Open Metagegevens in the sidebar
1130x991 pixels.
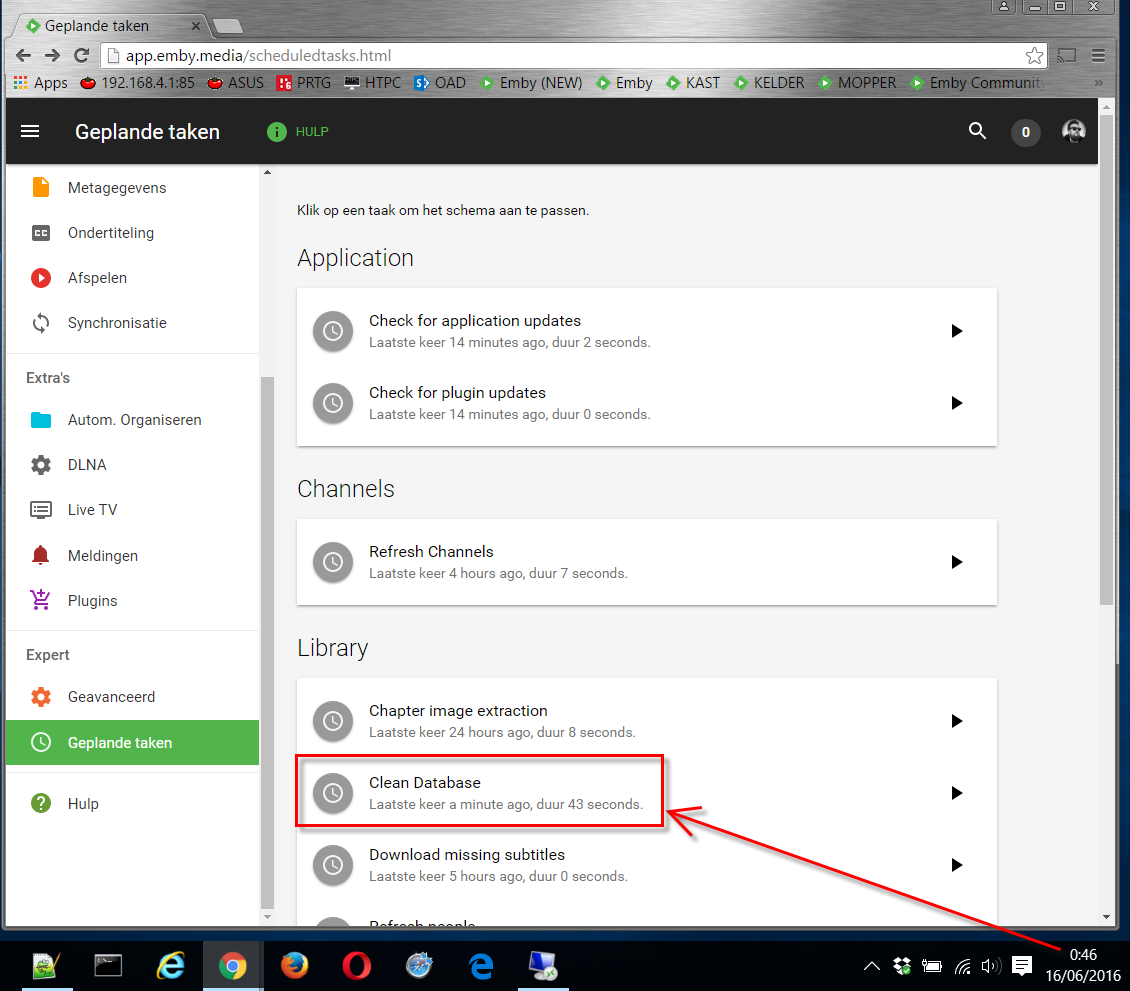point(133,187)
